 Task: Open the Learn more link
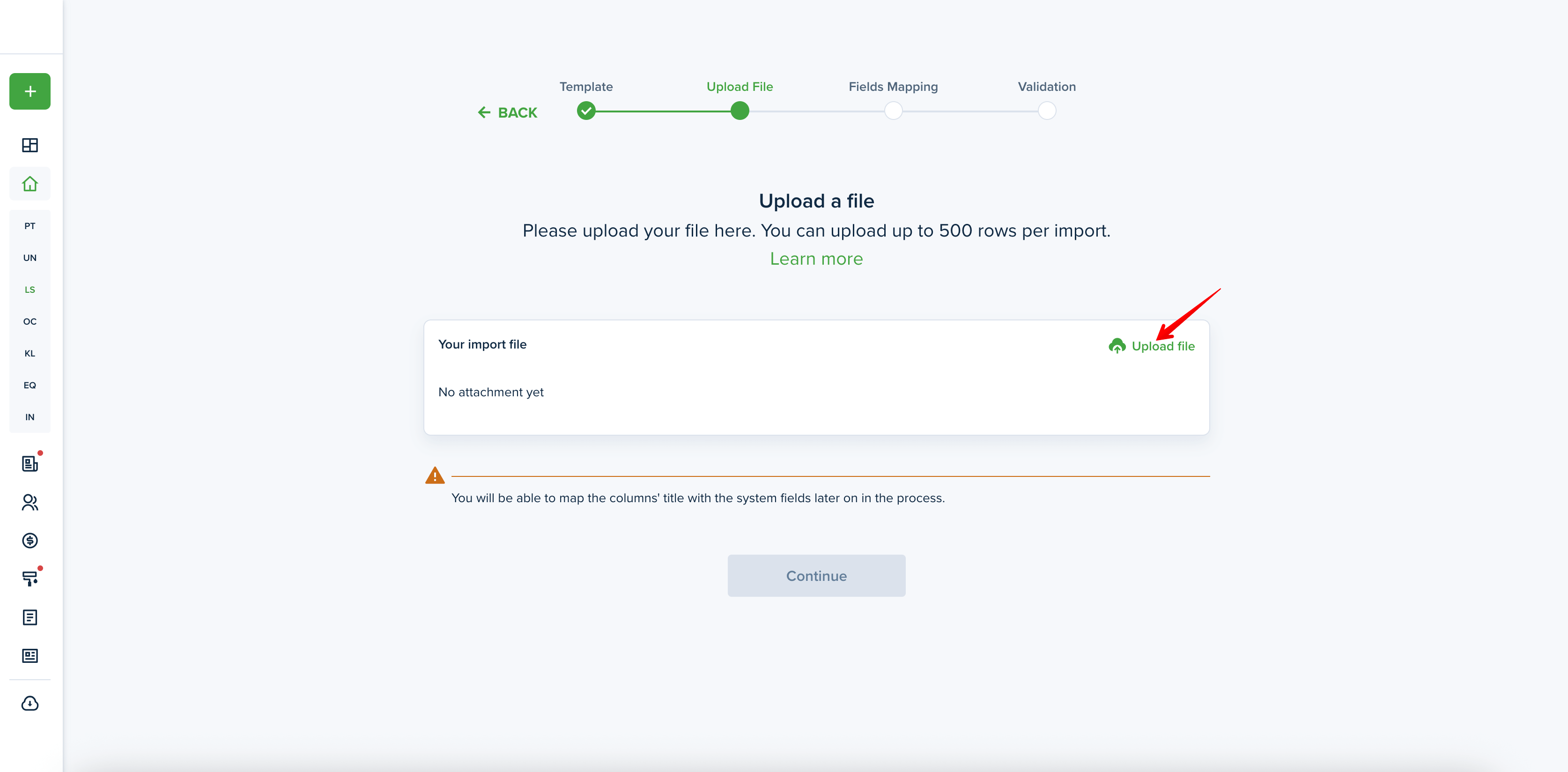point(816,259)
